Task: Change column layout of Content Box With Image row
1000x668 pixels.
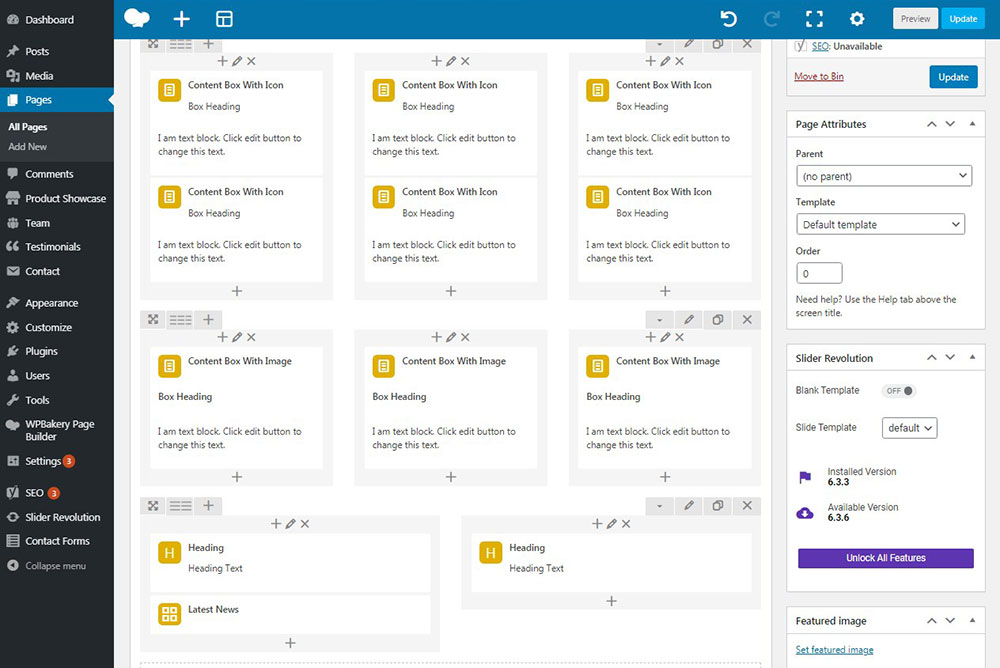Action: click(x=180, y=319)
